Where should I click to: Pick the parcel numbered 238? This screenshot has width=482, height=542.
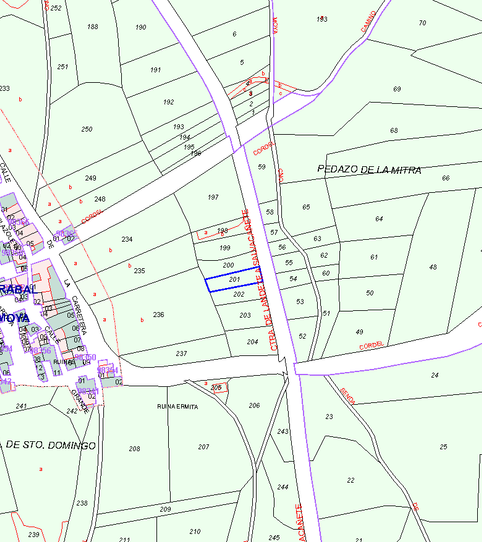coord(82,503)
